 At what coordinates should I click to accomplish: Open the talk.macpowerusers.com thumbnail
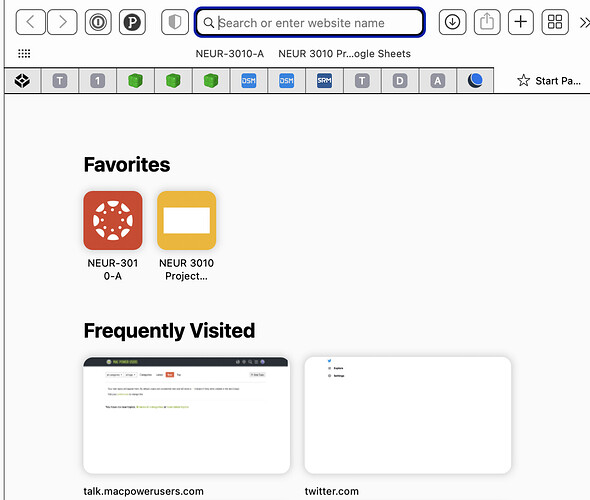[x=186, y=415]
